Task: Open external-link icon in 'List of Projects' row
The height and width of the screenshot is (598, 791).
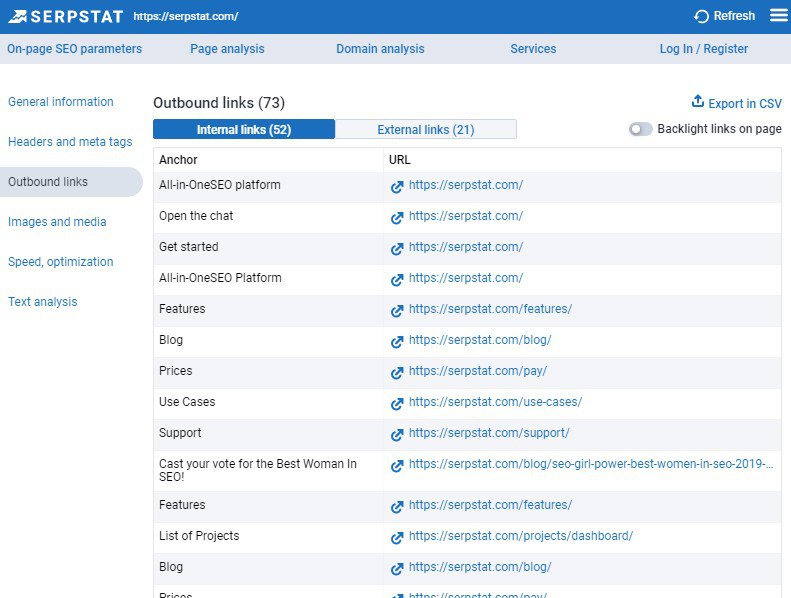Action: (x=397, y=538)
